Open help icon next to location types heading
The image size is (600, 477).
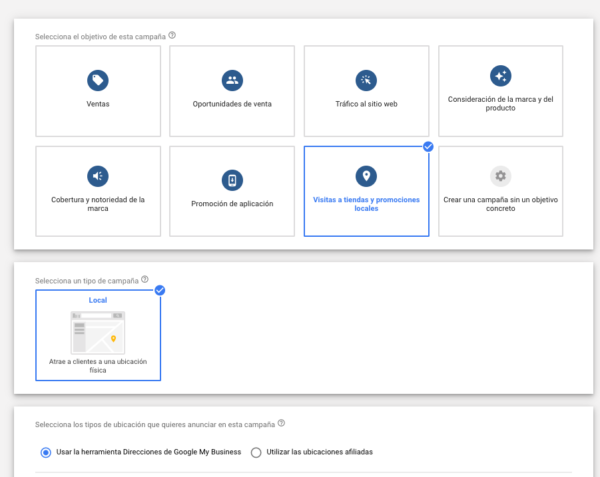click(281, 423)
